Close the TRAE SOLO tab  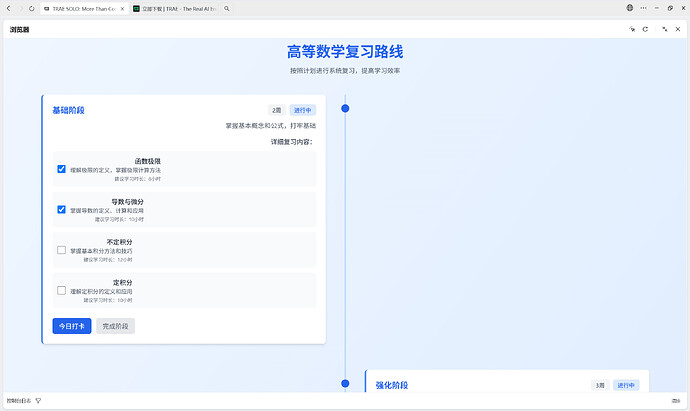coord(122,8)
